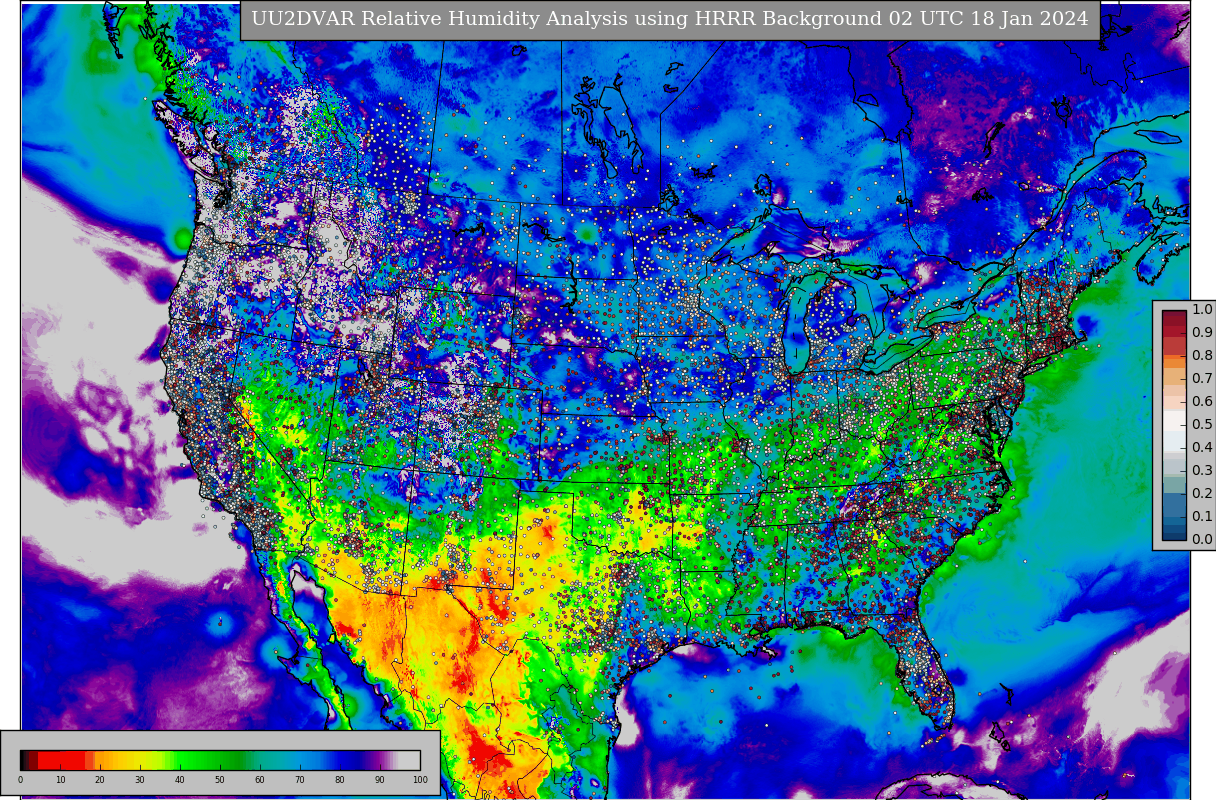Click the UU2DVAR Relative Humidity Analysis title
Viewport: 1216px width, 800px height.
(x=670, y=19)
